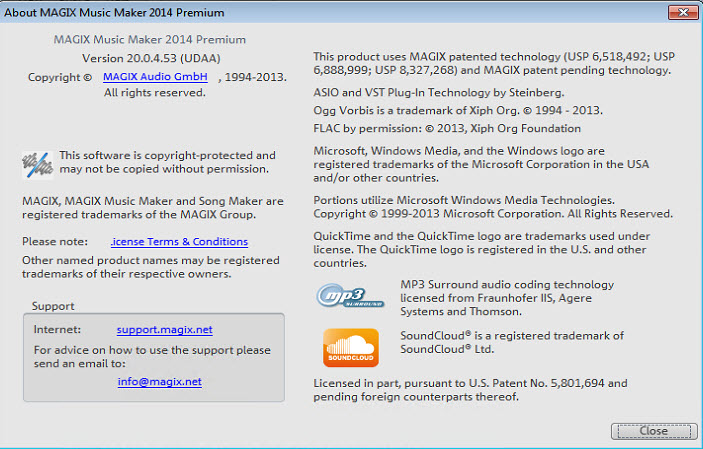Open the MAGIX Audio GmbH link
Image resolution: width=703 pixels, height=449 pixels.
155,77
